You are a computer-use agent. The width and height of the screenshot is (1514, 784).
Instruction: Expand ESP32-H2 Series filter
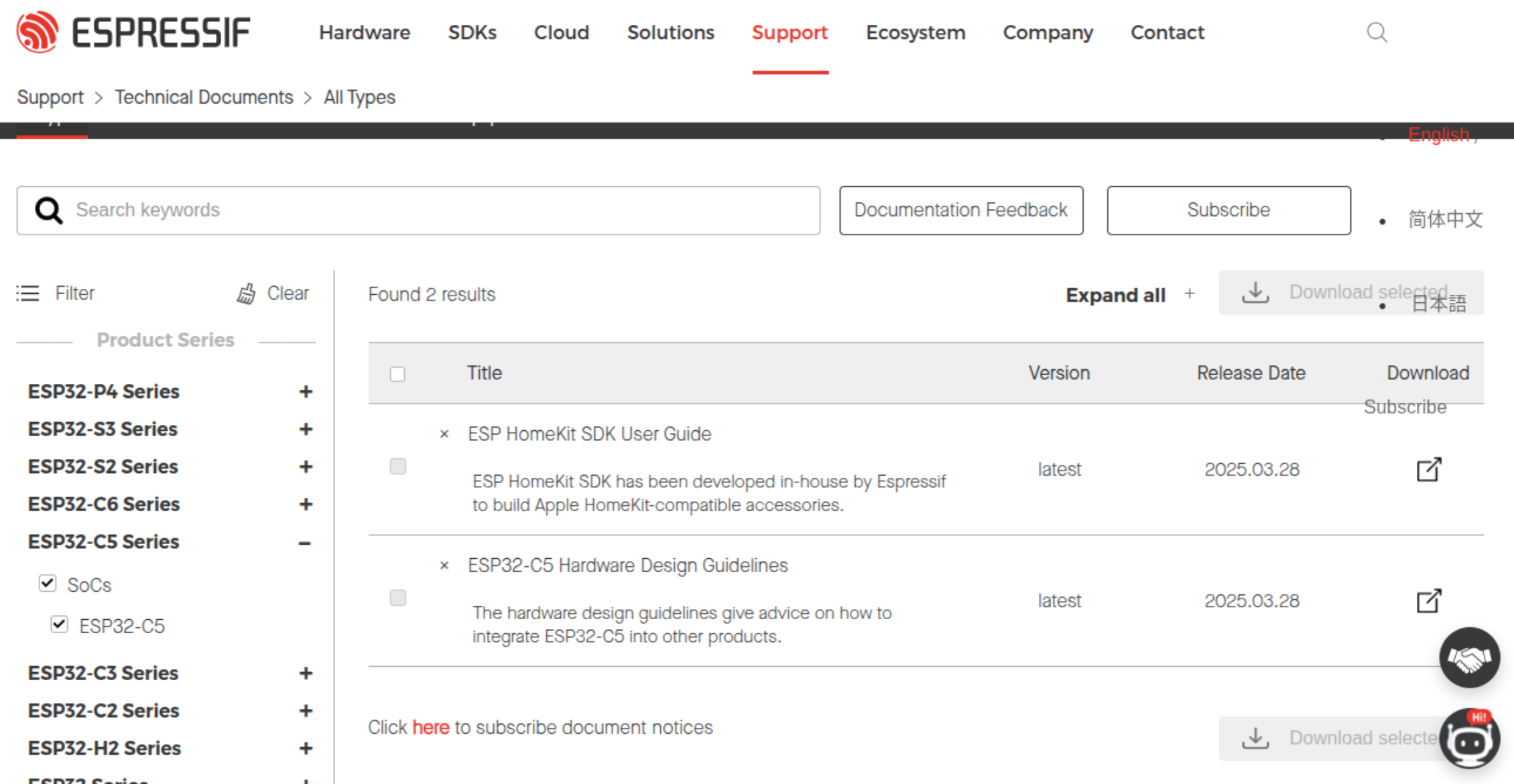pos(306,748)
